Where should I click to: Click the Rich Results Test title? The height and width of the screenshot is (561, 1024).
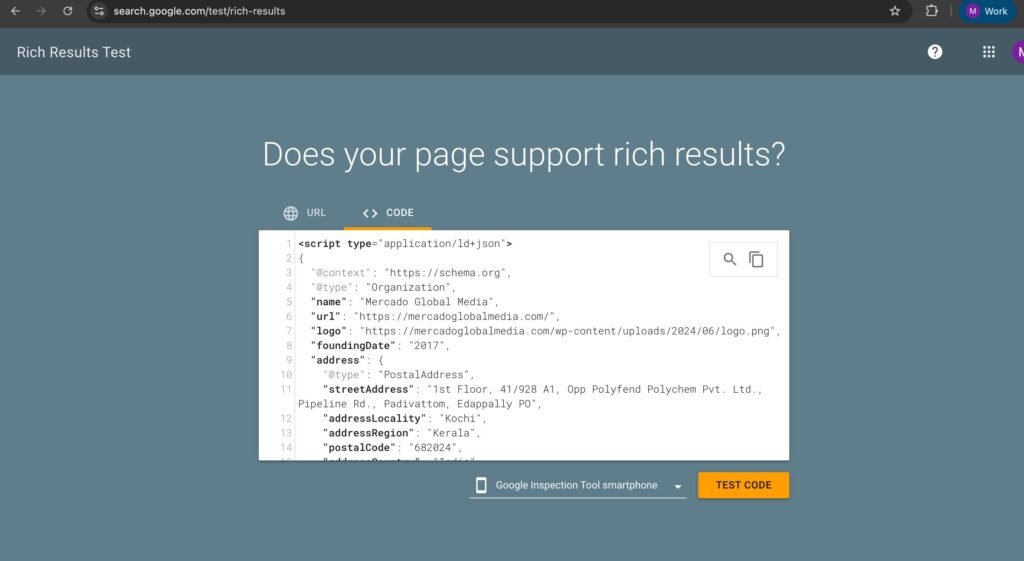74,52
